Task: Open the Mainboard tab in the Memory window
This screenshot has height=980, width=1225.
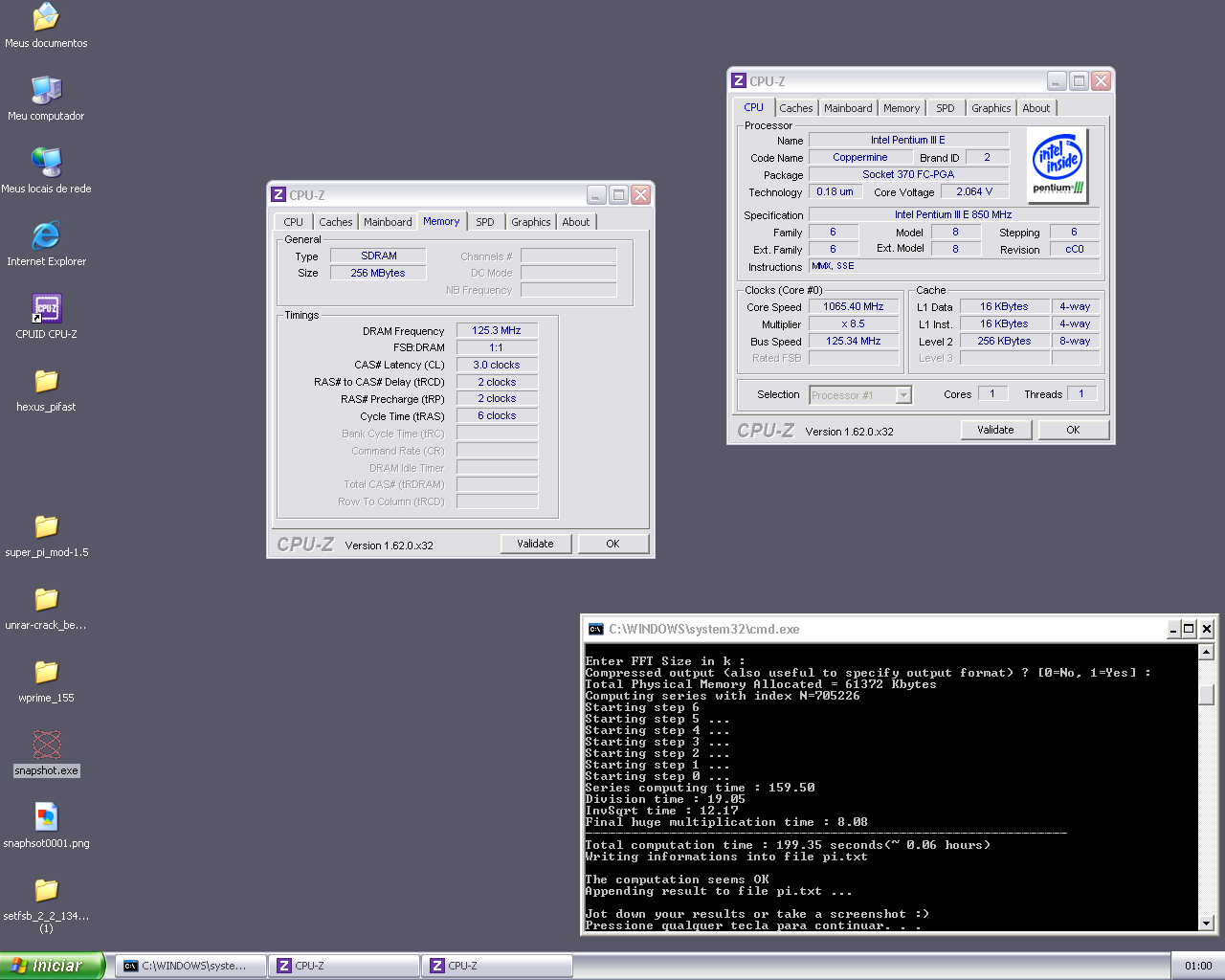Action: [388, 222]
